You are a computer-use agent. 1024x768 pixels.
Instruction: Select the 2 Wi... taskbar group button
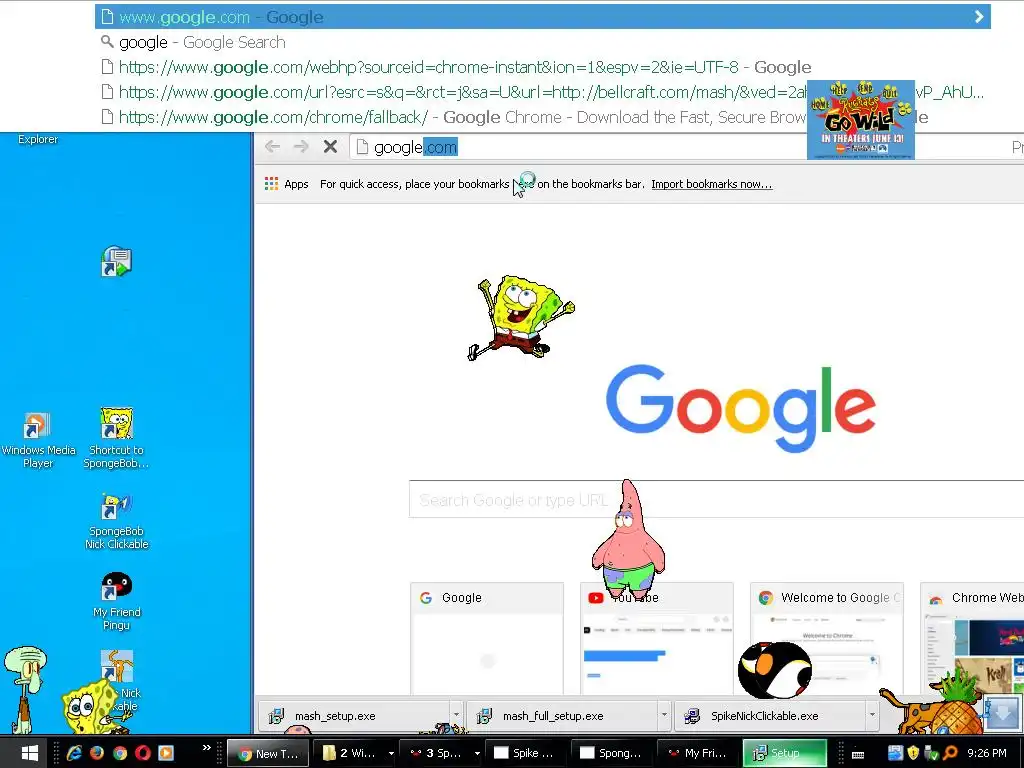350,754
